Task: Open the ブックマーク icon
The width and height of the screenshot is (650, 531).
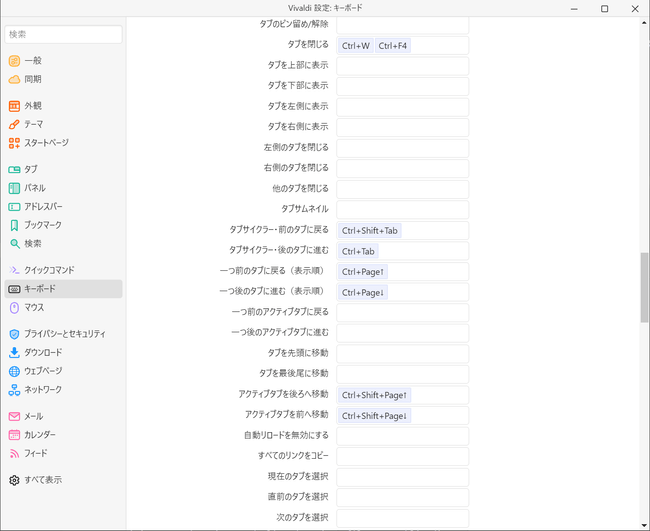Action: click(x=14, y=225)
